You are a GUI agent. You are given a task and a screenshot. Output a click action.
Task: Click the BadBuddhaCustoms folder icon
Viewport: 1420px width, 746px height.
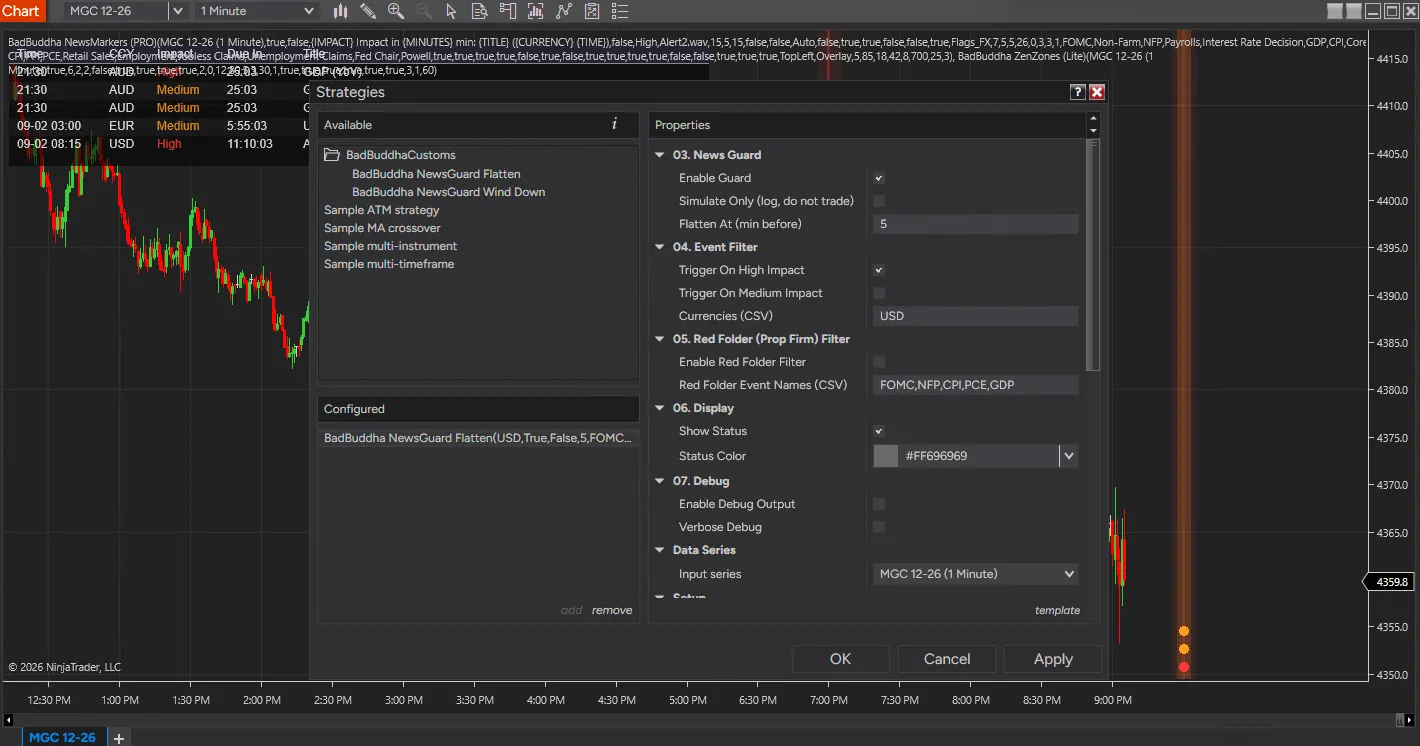click(x=332, y=155)
